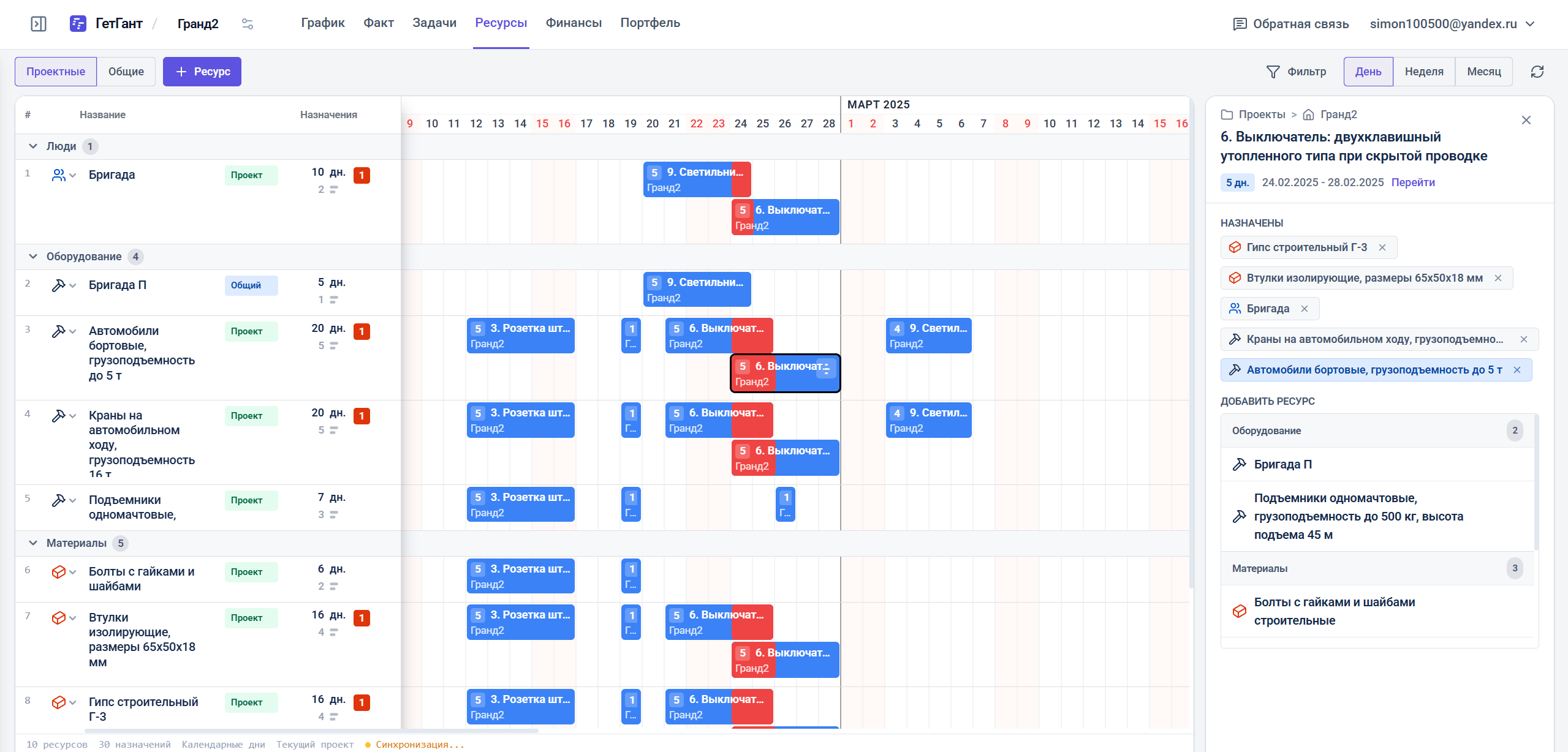Open the Портфель tab

tap(650, 23)
